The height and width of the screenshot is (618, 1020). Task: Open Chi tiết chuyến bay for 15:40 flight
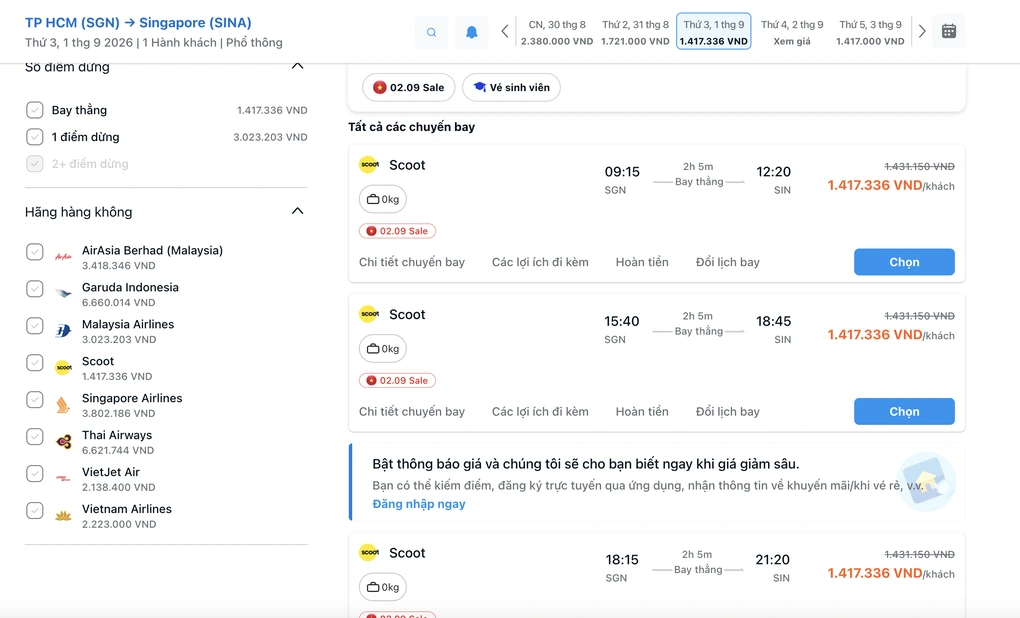412,412
